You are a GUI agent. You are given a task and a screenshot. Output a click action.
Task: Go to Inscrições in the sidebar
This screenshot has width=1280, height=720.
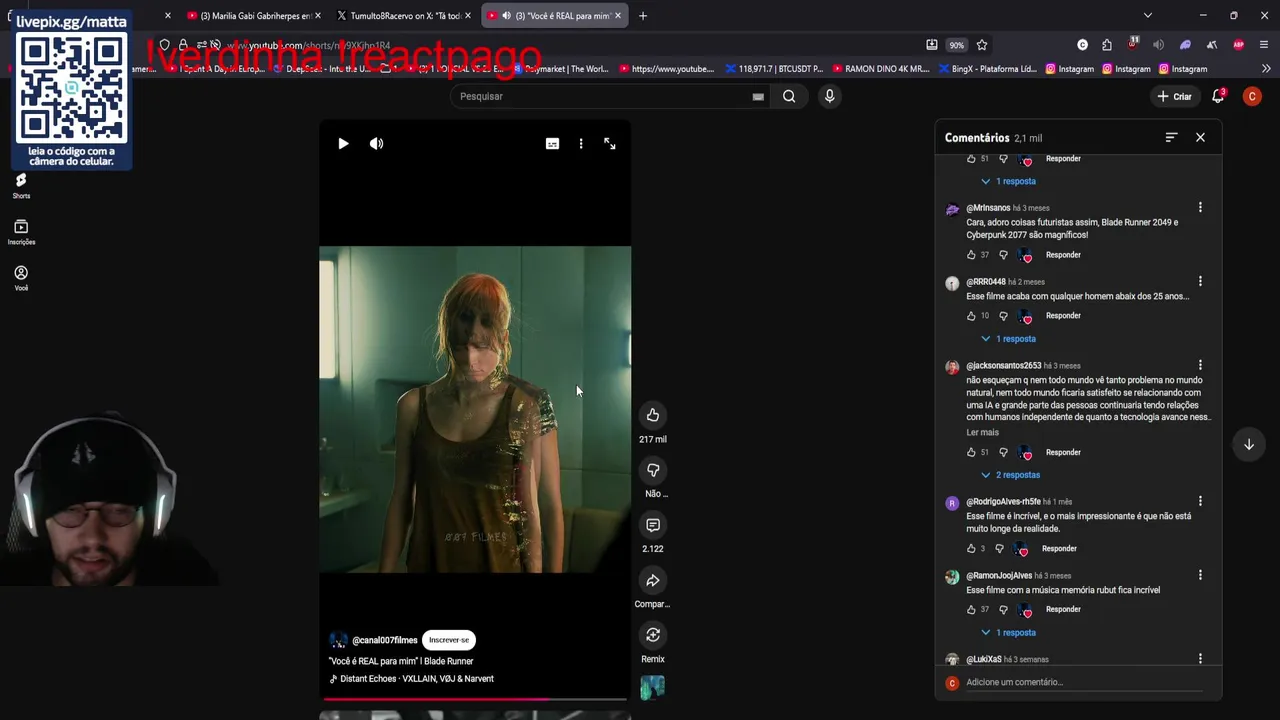pyautogui.click(x=21, y=232)
